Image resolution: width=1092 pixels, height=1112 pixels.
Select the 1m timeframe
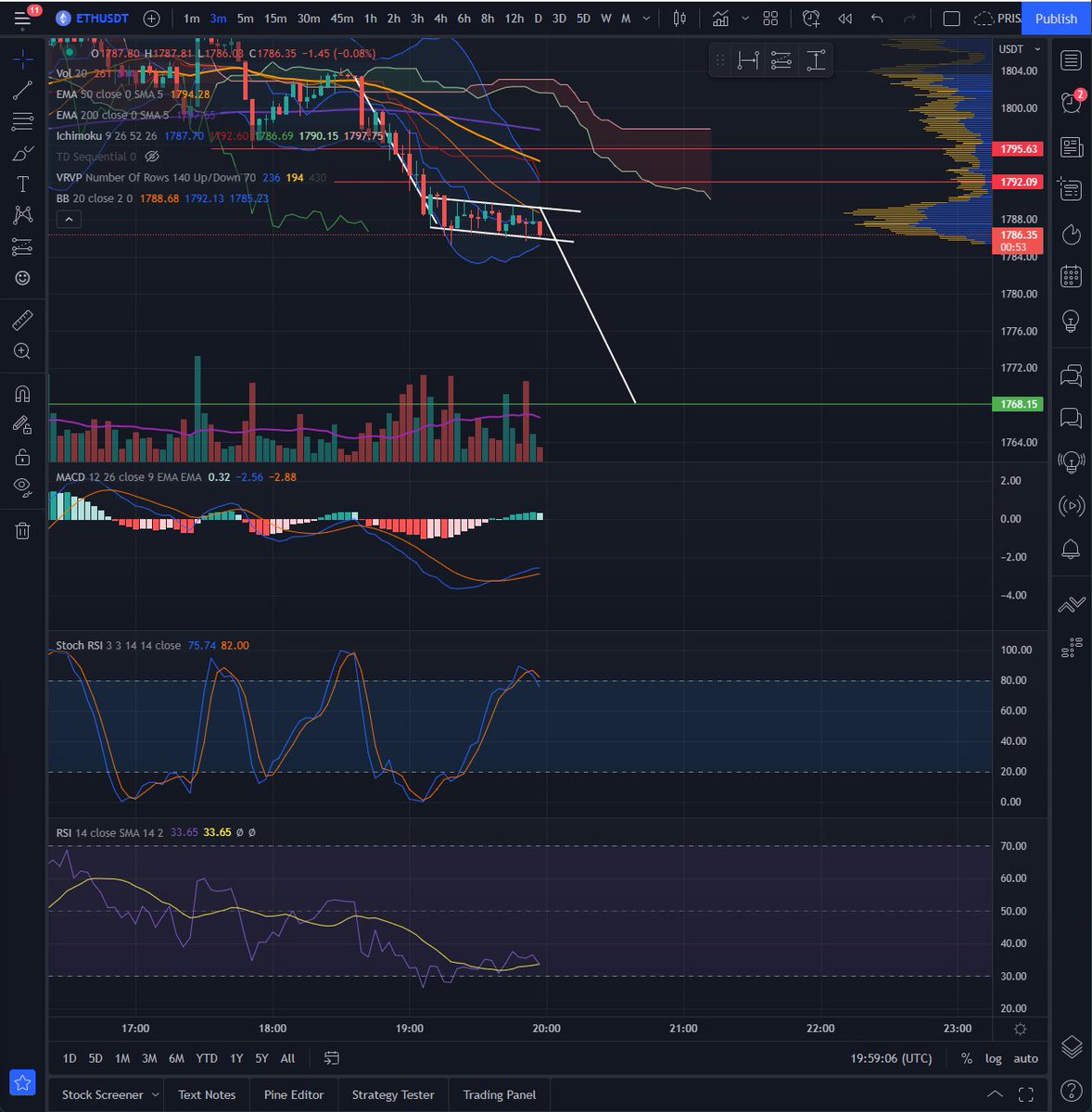tap(191, 19)
